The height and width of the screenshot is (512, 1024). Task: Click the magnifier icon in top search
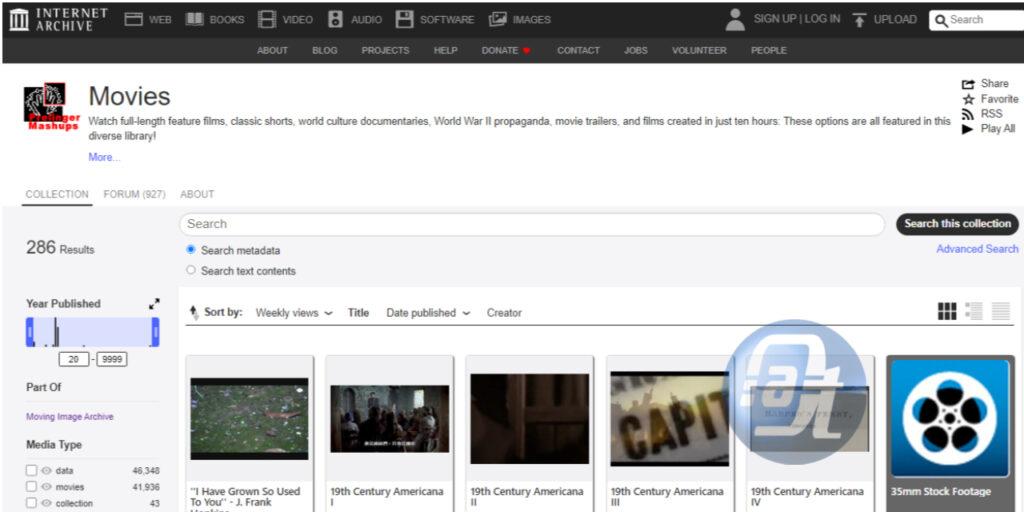(x=941, y=21)
